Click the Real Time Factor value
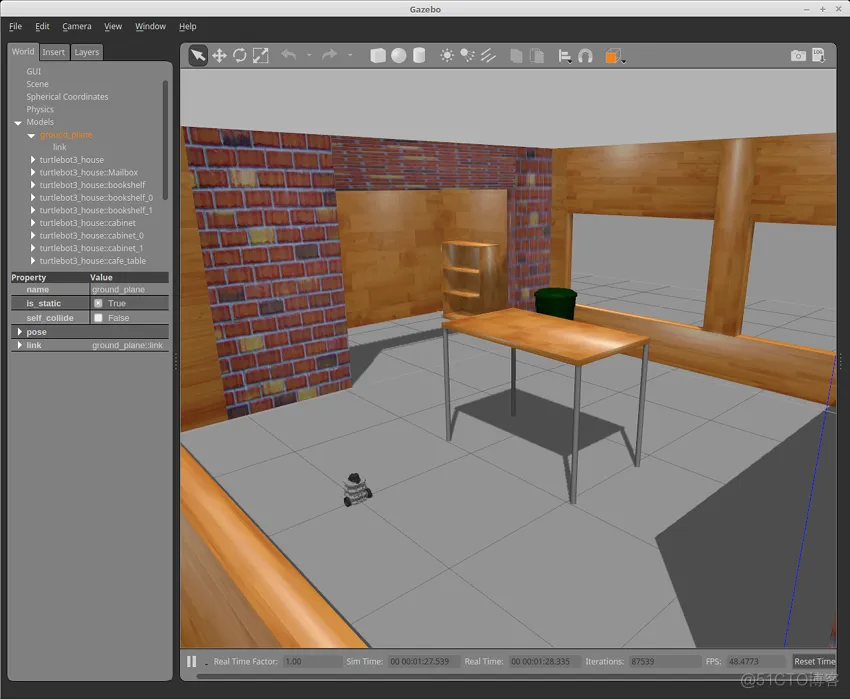The width and height of the screenshot is (850, 699). point(311,662)
